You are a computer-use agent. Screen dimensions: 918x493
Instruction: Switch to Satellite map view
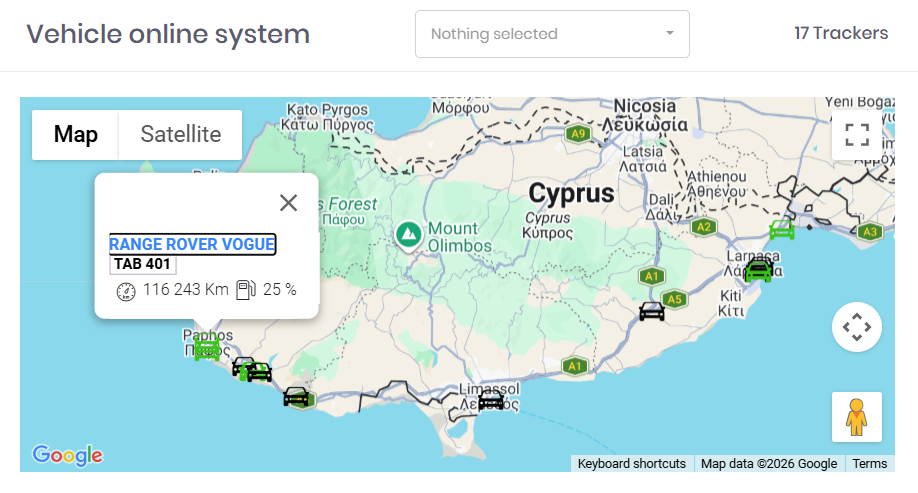(180, 135)
